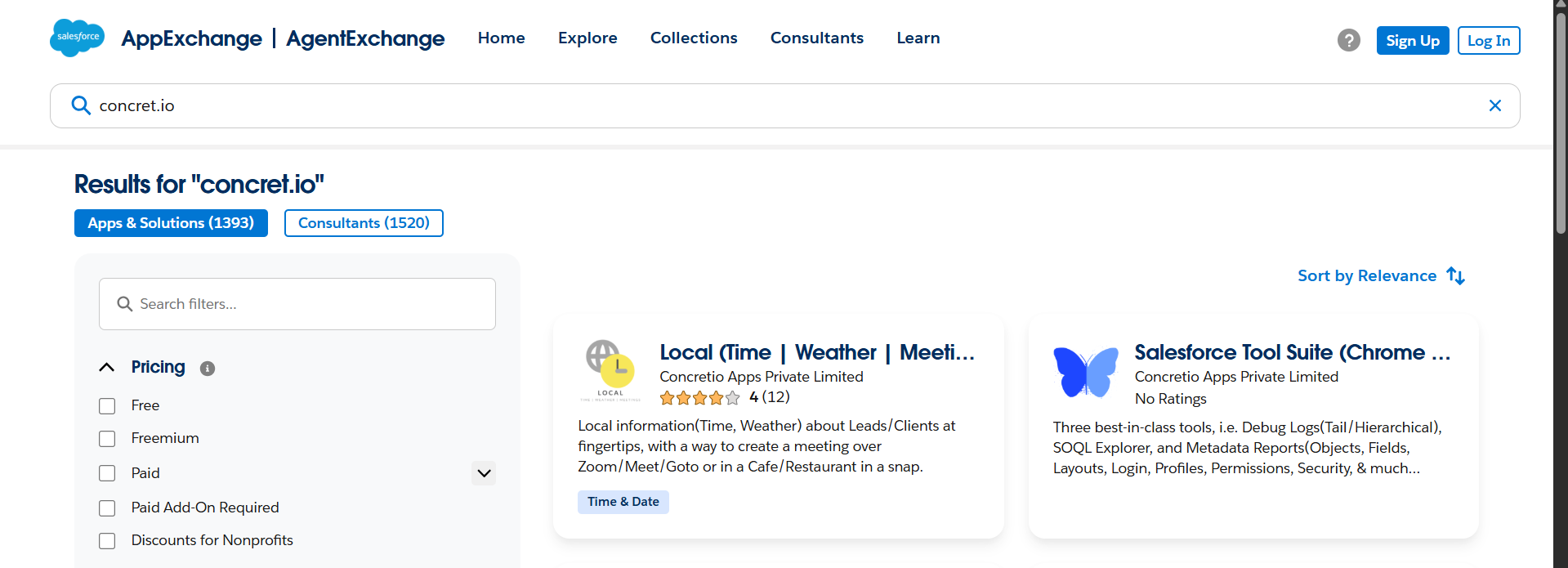Screen dimensions: 1568x568
Task: Click Concretio Apps Private Limited under Local app
Action: 762,377
